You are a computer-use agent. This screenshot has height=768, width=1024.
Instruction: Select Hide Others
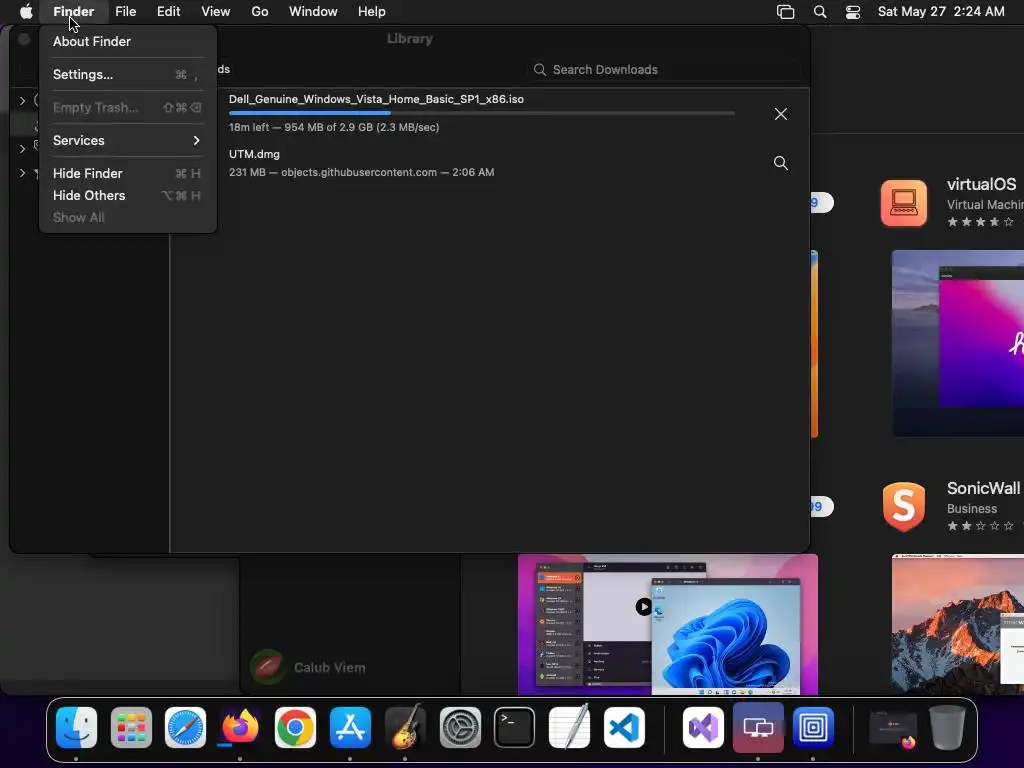[128, 195]
